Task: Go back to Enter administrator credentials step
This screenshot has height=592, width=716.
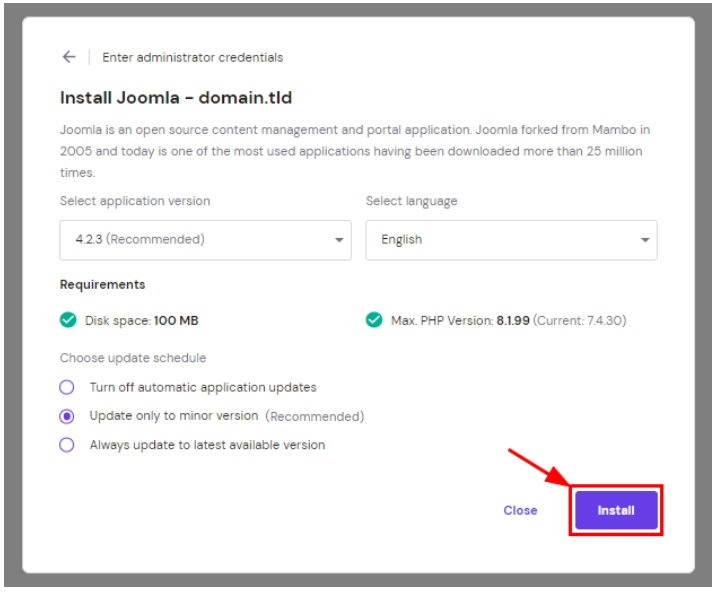Action: click(192, 57)
